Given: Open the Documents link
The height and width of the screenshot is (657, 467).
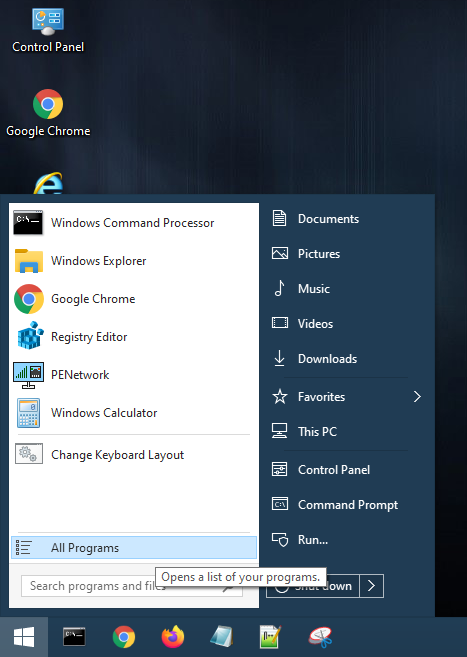Looking at the screenshot, I should click(328, 219).
